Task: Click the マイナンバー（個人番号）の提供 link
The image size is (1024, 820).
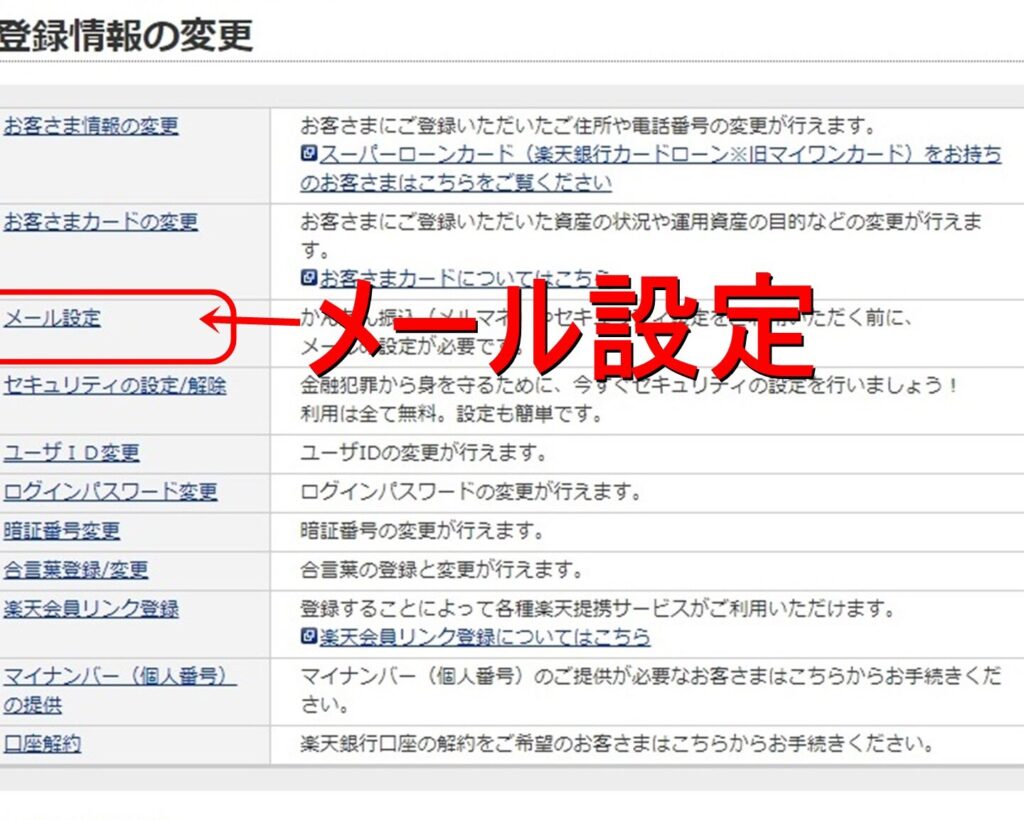Action: pos(118,677)
